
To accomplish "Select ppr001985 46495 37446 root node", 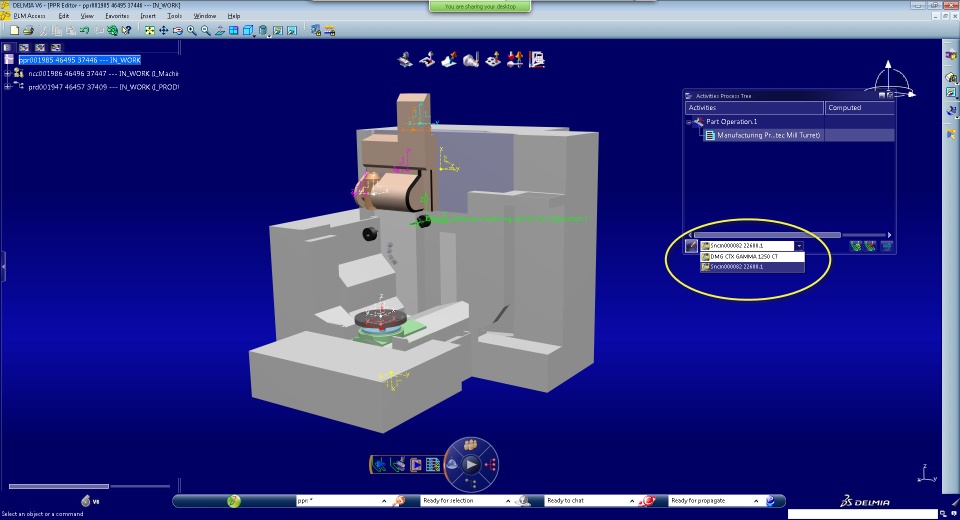I will tap(80, 60).
